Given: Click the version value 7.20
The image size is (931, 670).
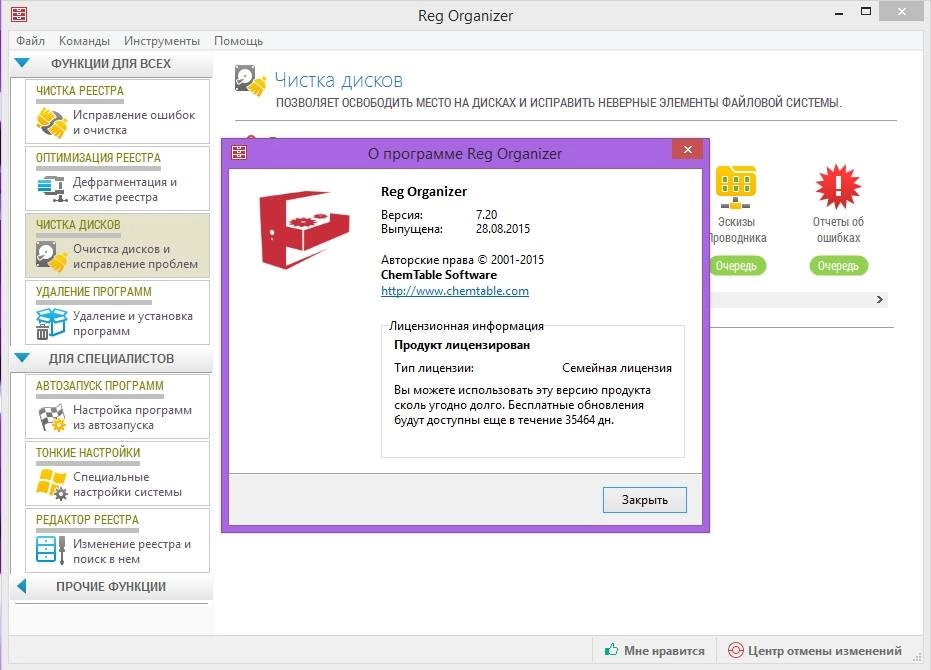Looking at the screenshot, I should (486, 214).
